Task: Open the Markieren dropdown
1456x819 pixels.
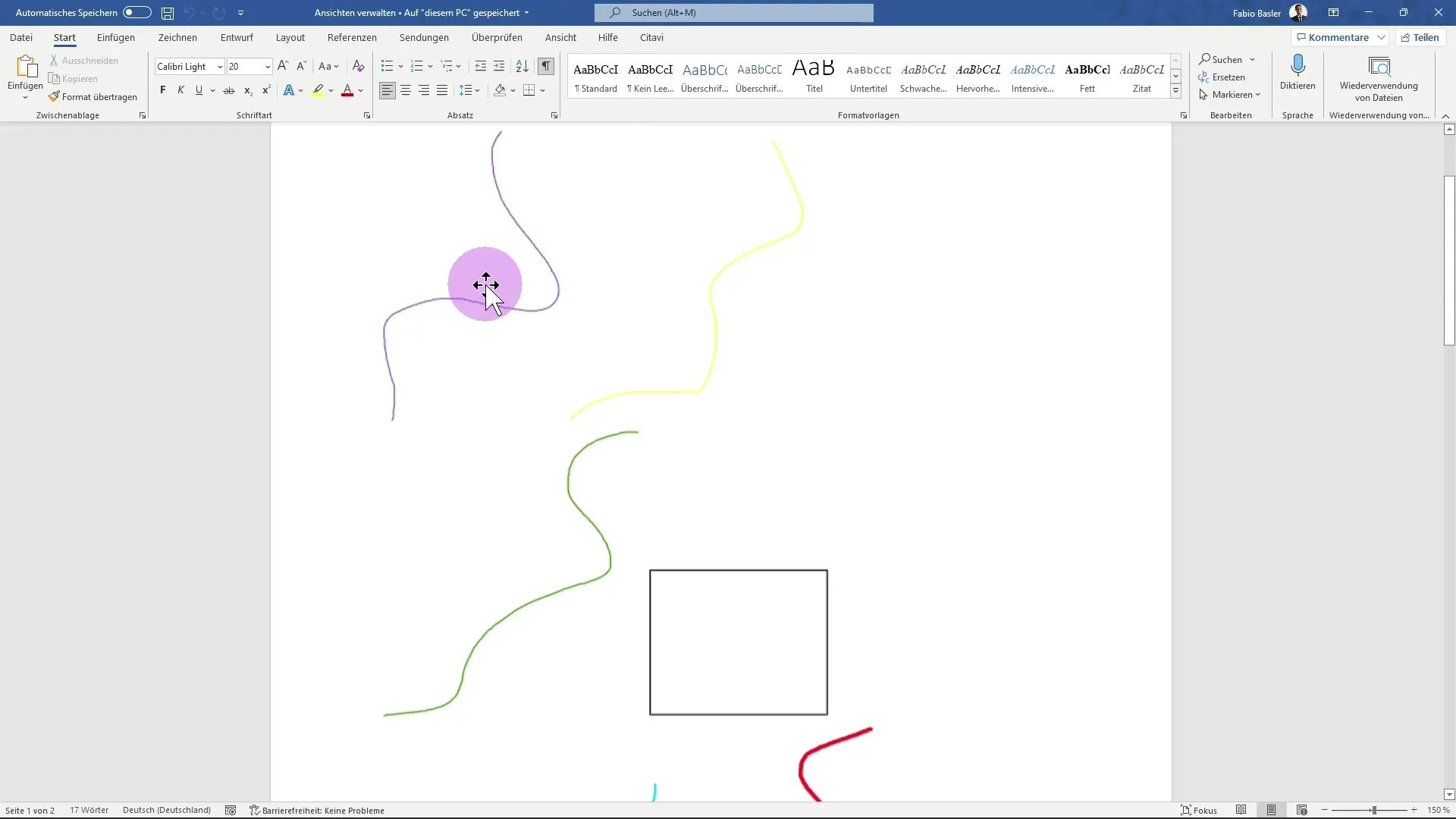Action: click(x=1229, y=95)
